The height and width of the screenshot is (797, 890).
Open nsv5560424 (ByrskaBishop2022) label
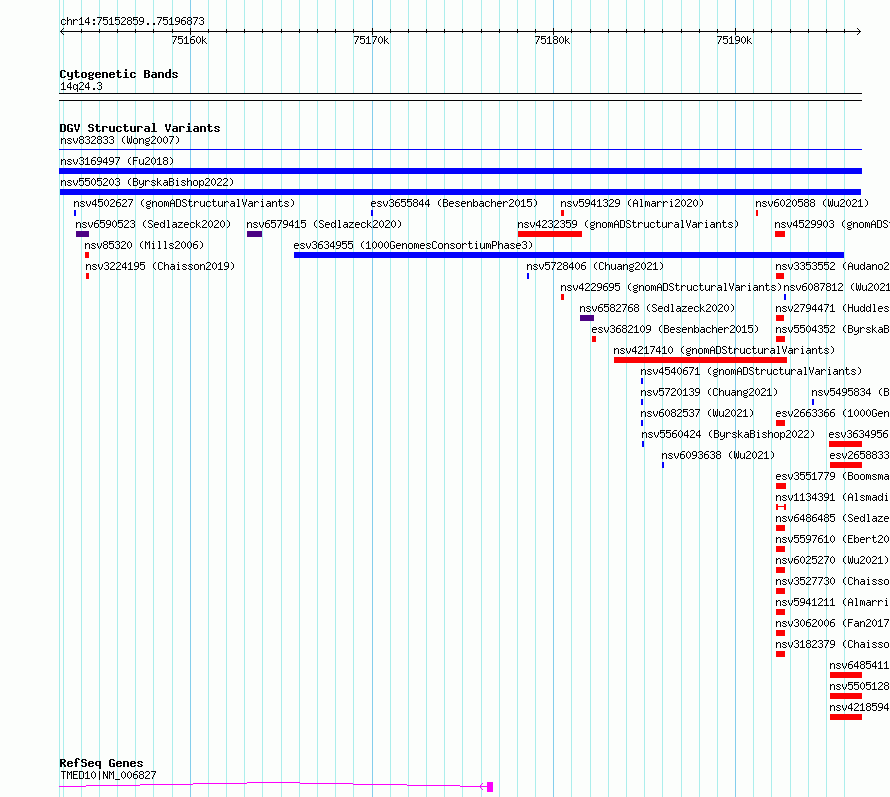728,434
